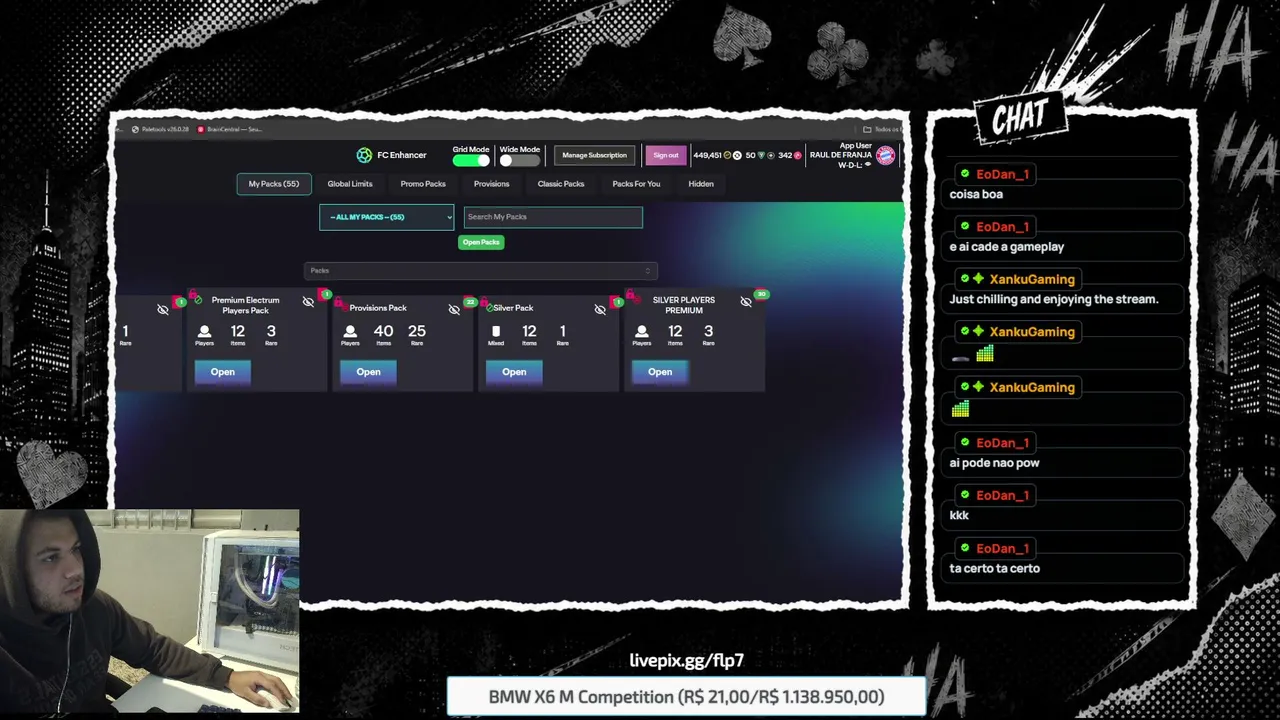Click XankuGaming username above "Just chilling" message

tap(1032, 279)
